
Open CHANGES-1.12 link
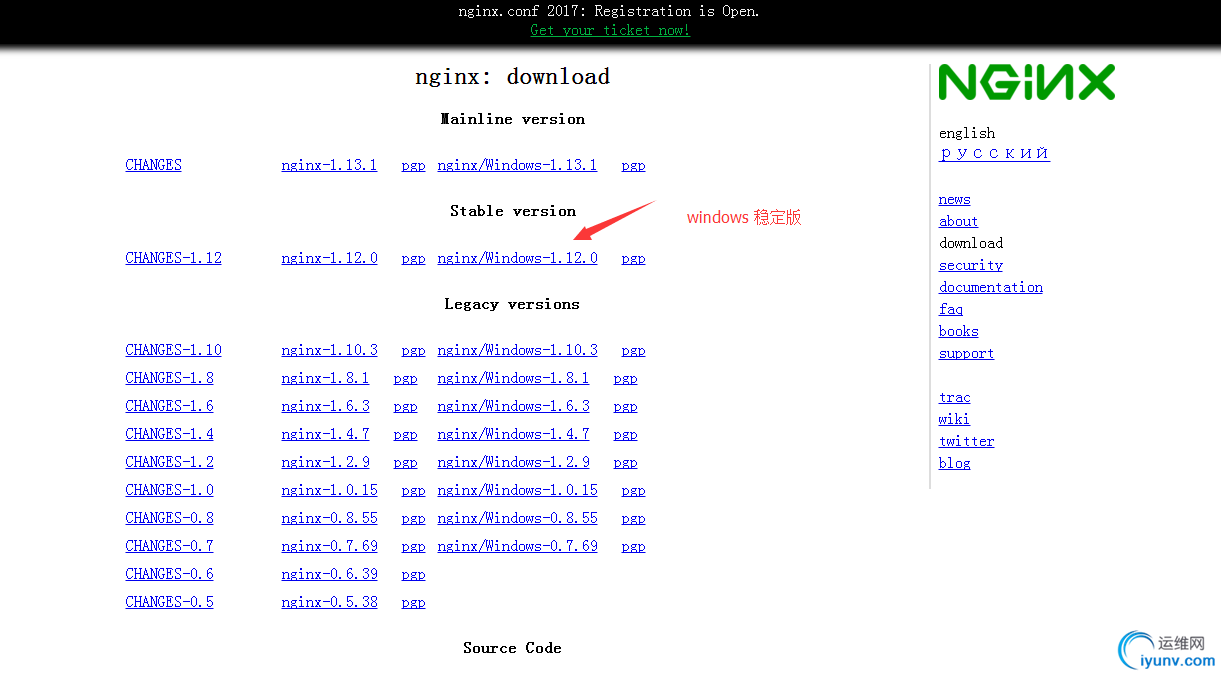(x=173, y=258)
